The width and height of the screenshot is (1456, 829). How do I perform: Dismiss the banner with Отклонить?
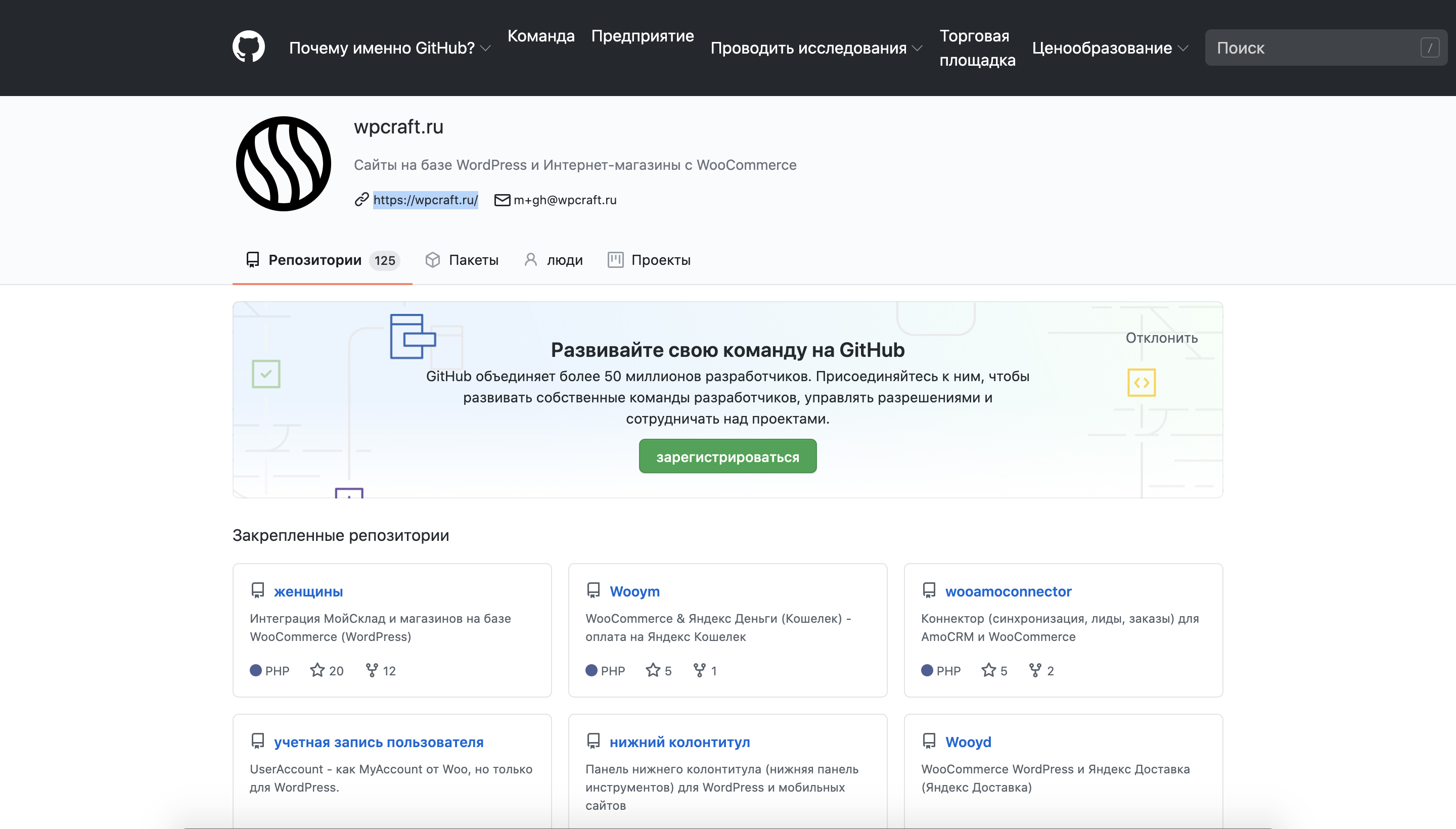(1162, 338)
